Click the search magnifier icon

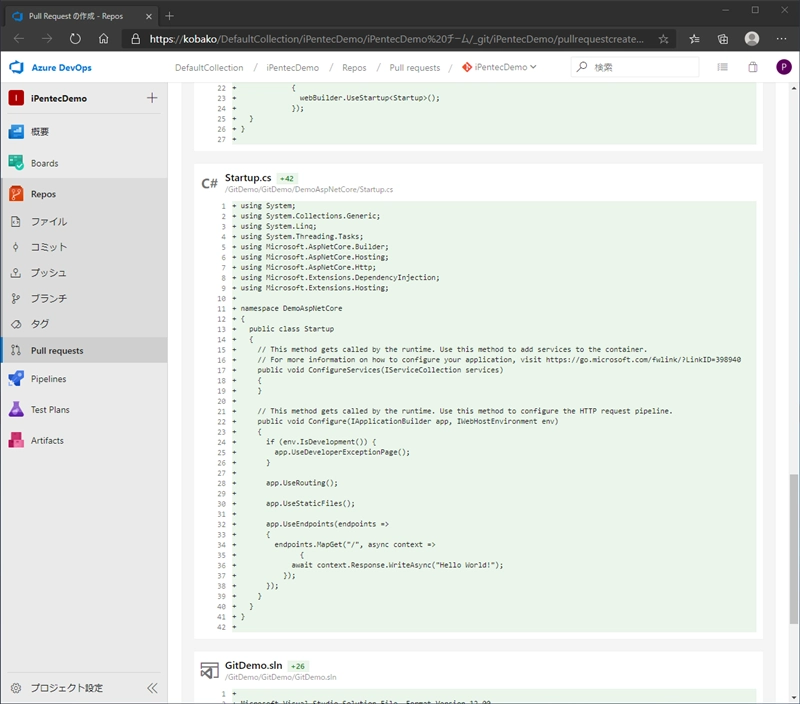coord(582,67)
